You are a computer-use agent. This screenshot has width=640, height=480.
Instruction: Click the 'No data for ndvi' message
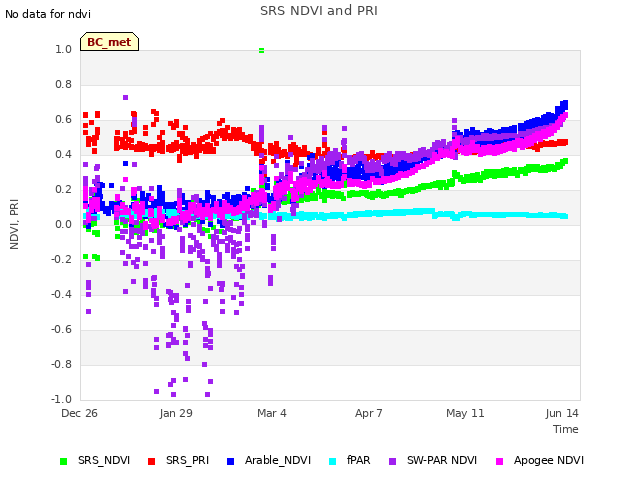coord(48,14)
